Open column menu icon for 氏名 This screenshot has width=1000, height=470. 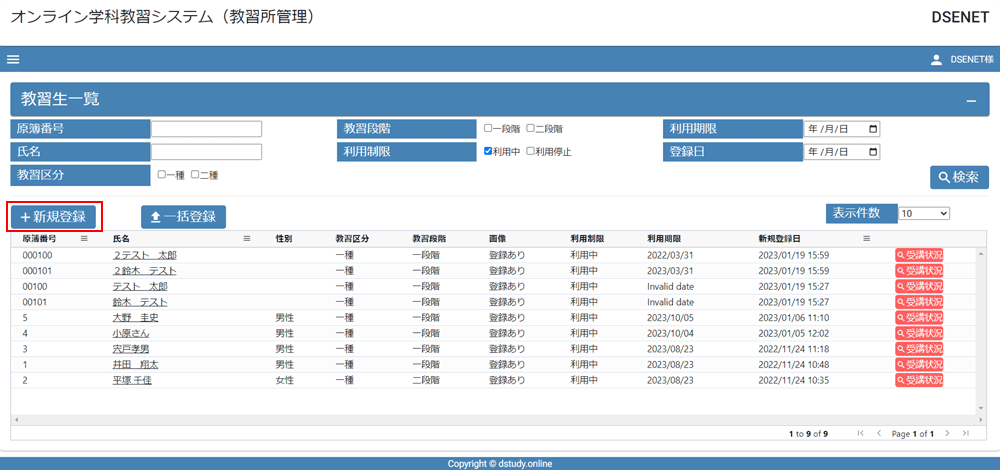tap(247, 239)
